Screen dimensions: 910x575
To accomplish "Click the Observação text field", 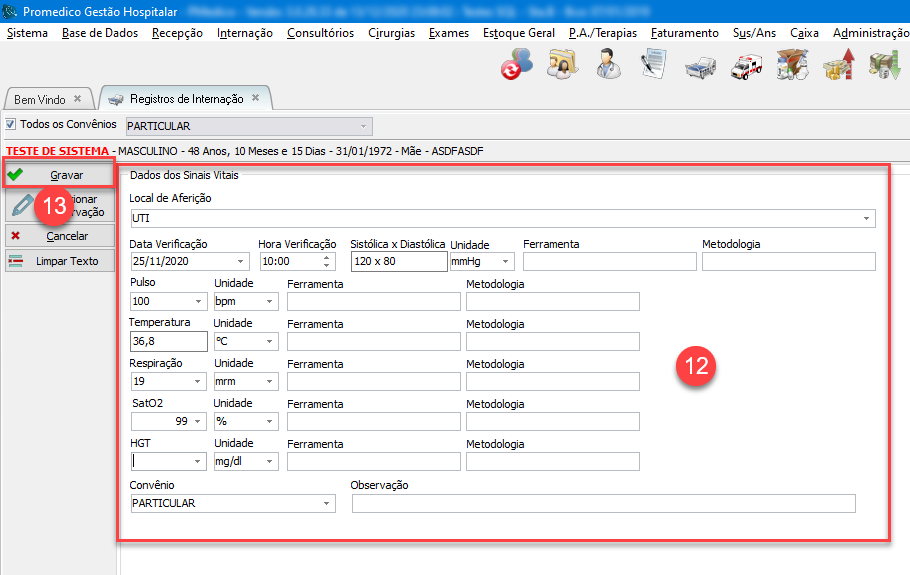I will [x=603, y=503].
